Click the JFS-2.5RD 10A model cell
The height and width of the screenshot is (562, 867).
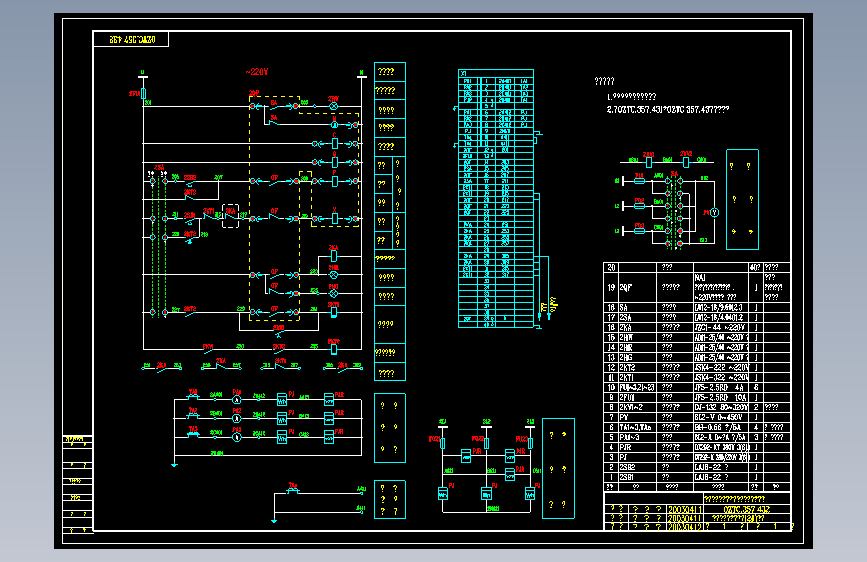tap(720, 397)
